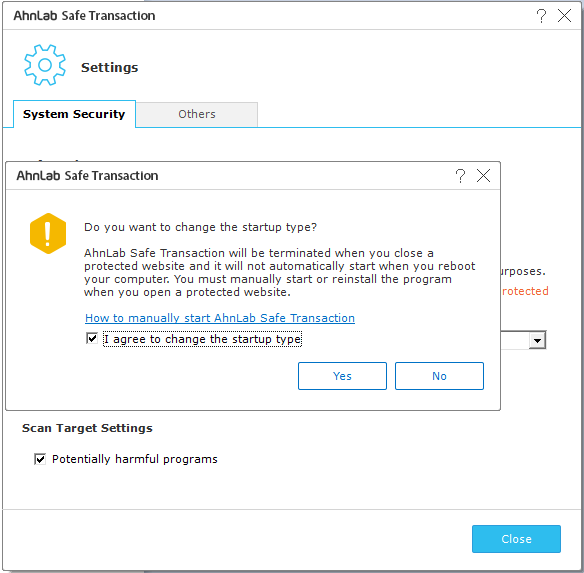Switch to the Others tab
This screenshot has width=584, height=573.
click(x=197, y=114)
